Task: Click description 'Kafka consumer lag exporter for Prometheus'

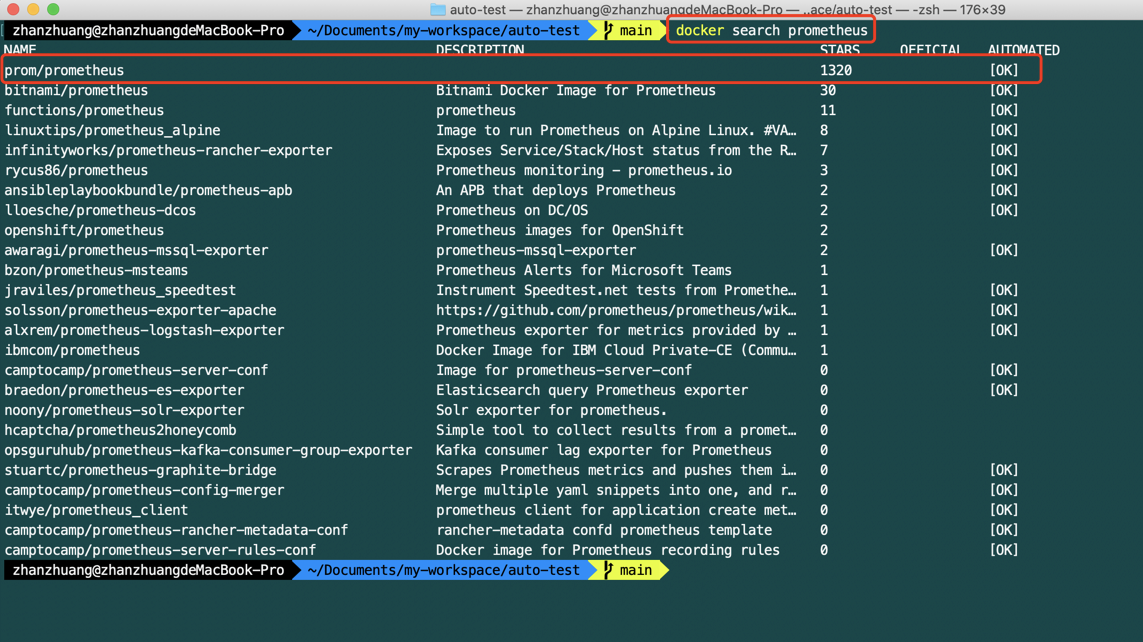Action: pos(604,450)
